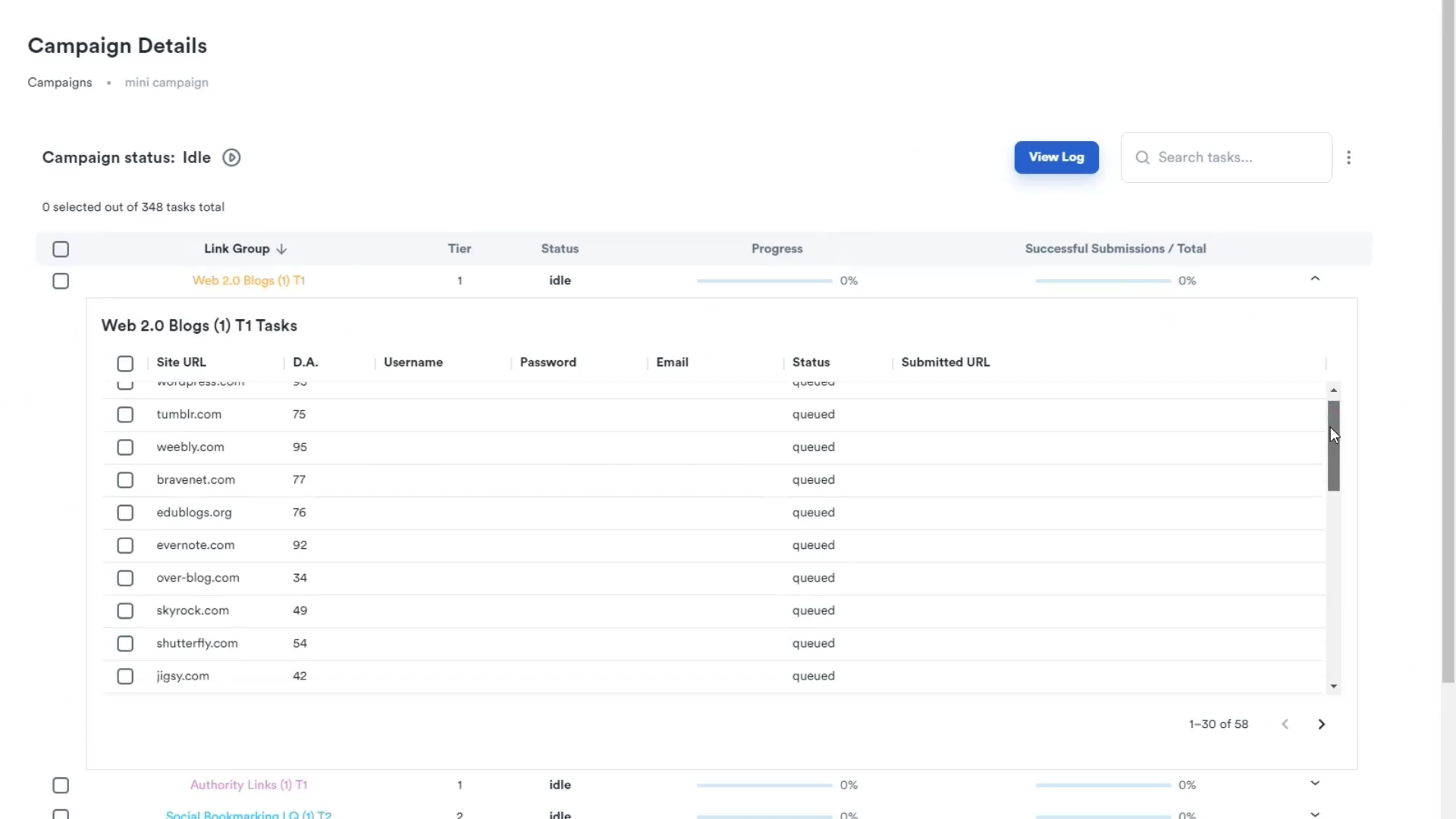Click the campaign start play icon
The width and height of the screenshot is (1456, 819).
pos(231,158)
